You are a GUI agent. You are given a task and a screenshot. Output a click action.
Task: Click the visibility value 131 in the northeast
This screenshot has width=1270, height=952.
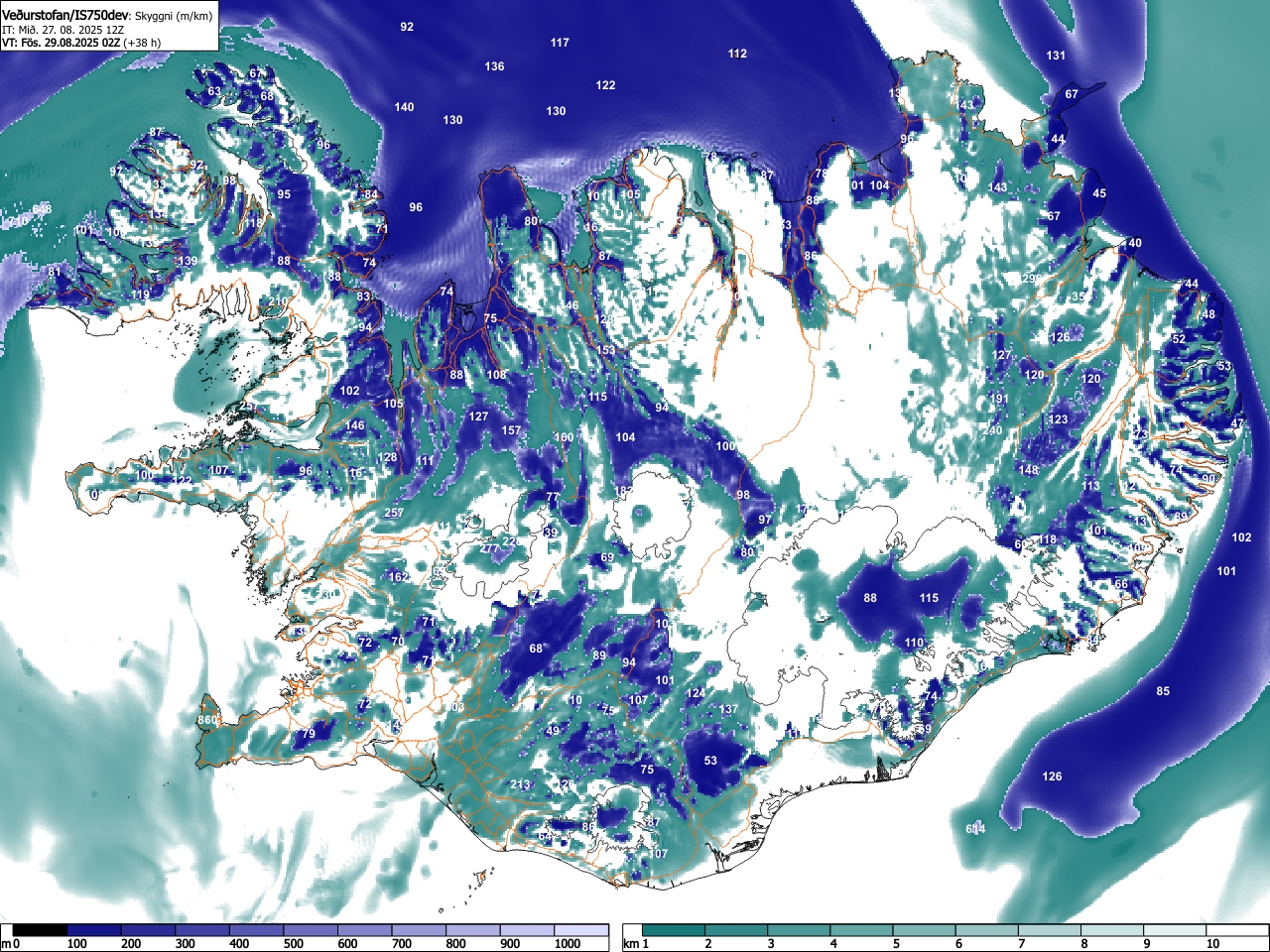coord(1056,56)
